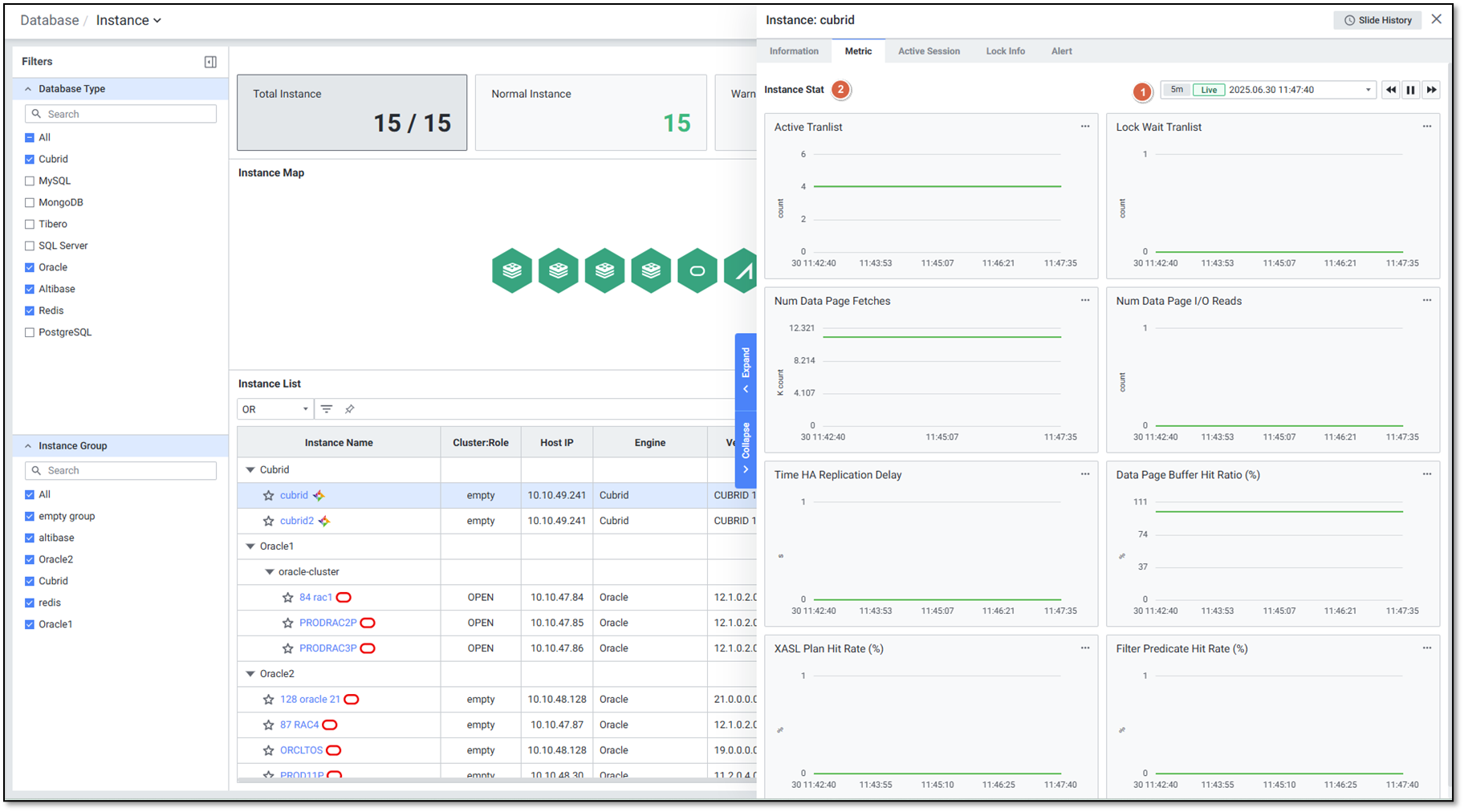Star the cubrid2 instance as favorite
Screen dimensions: 1464x812
click(269, 522)
